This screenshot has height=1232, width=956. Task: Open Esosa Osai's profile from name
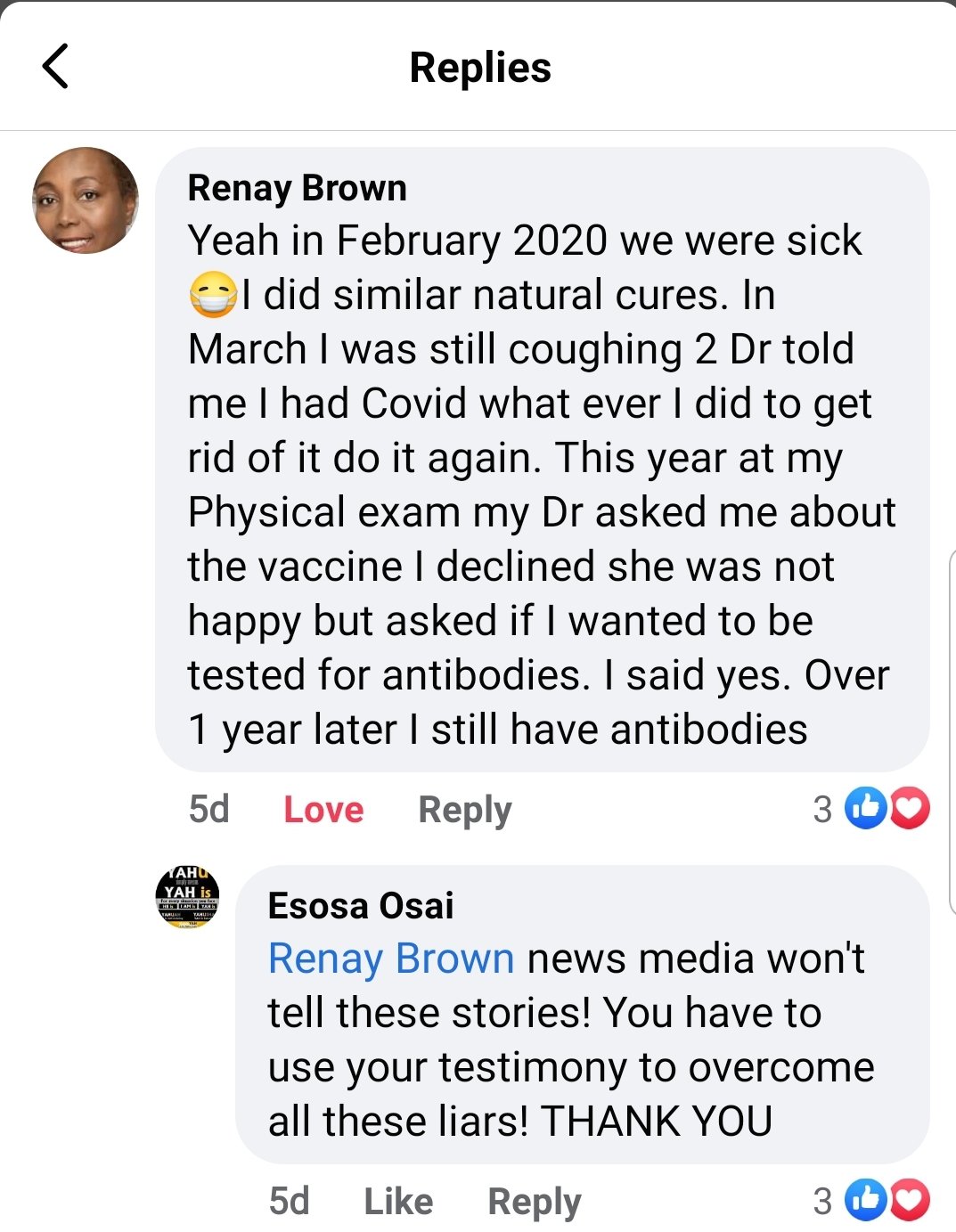361,906
